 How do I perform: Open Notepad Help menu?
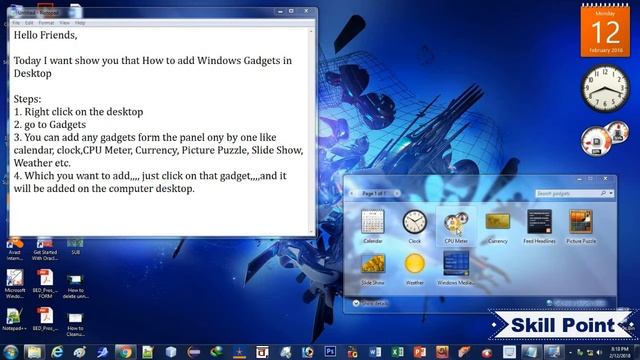tap(80, 23)
